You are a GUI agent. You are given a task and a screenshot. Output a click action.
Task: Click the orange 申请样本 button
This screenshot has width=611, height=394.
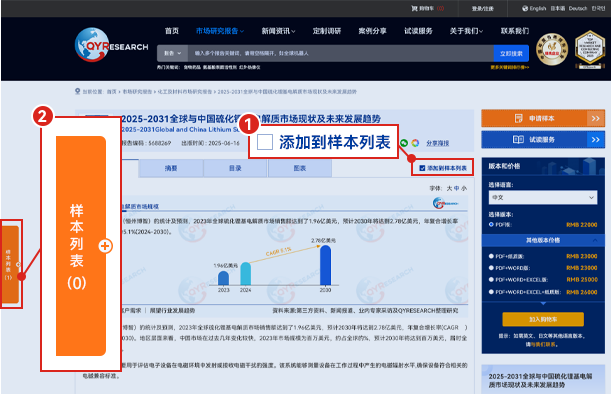[543, 118]
